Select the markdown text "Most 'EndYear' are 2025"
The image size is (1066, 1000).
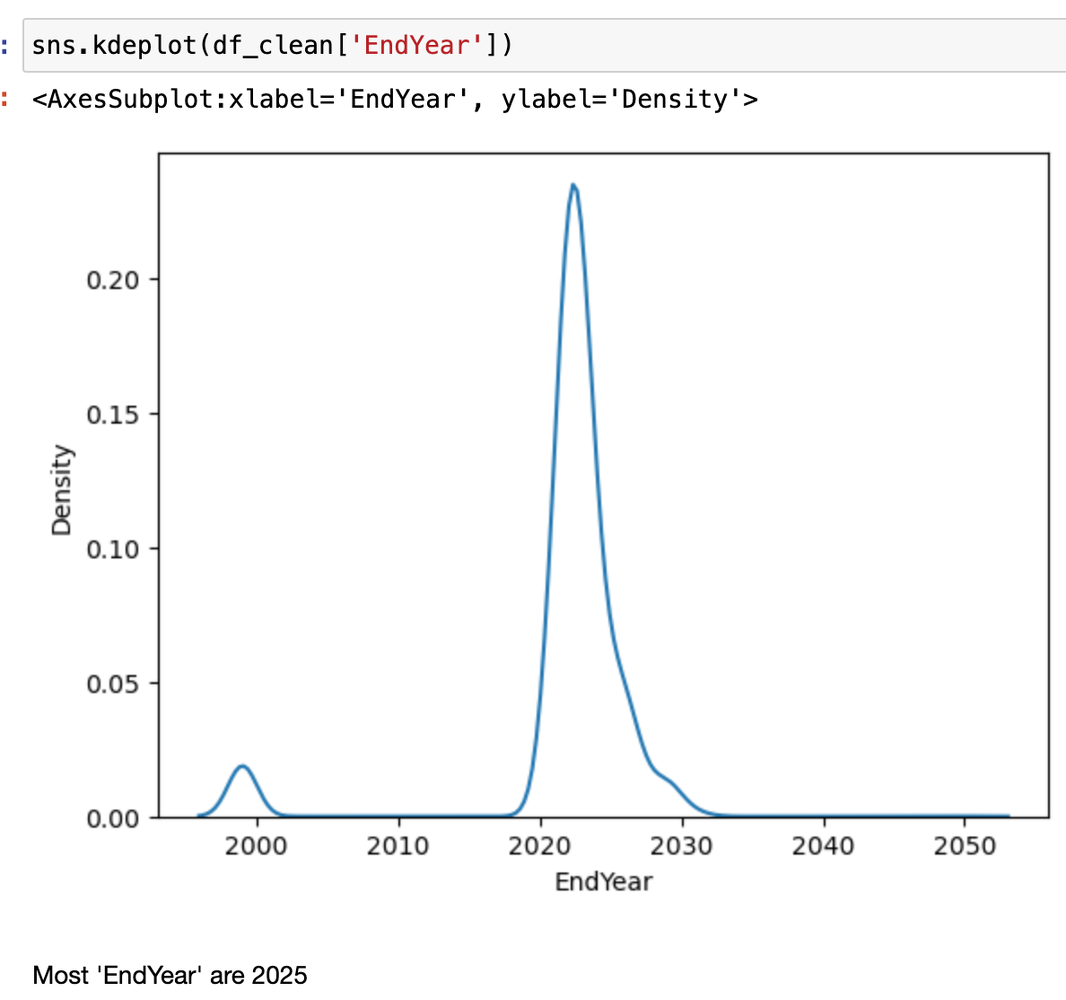click(x=170, y=975)
